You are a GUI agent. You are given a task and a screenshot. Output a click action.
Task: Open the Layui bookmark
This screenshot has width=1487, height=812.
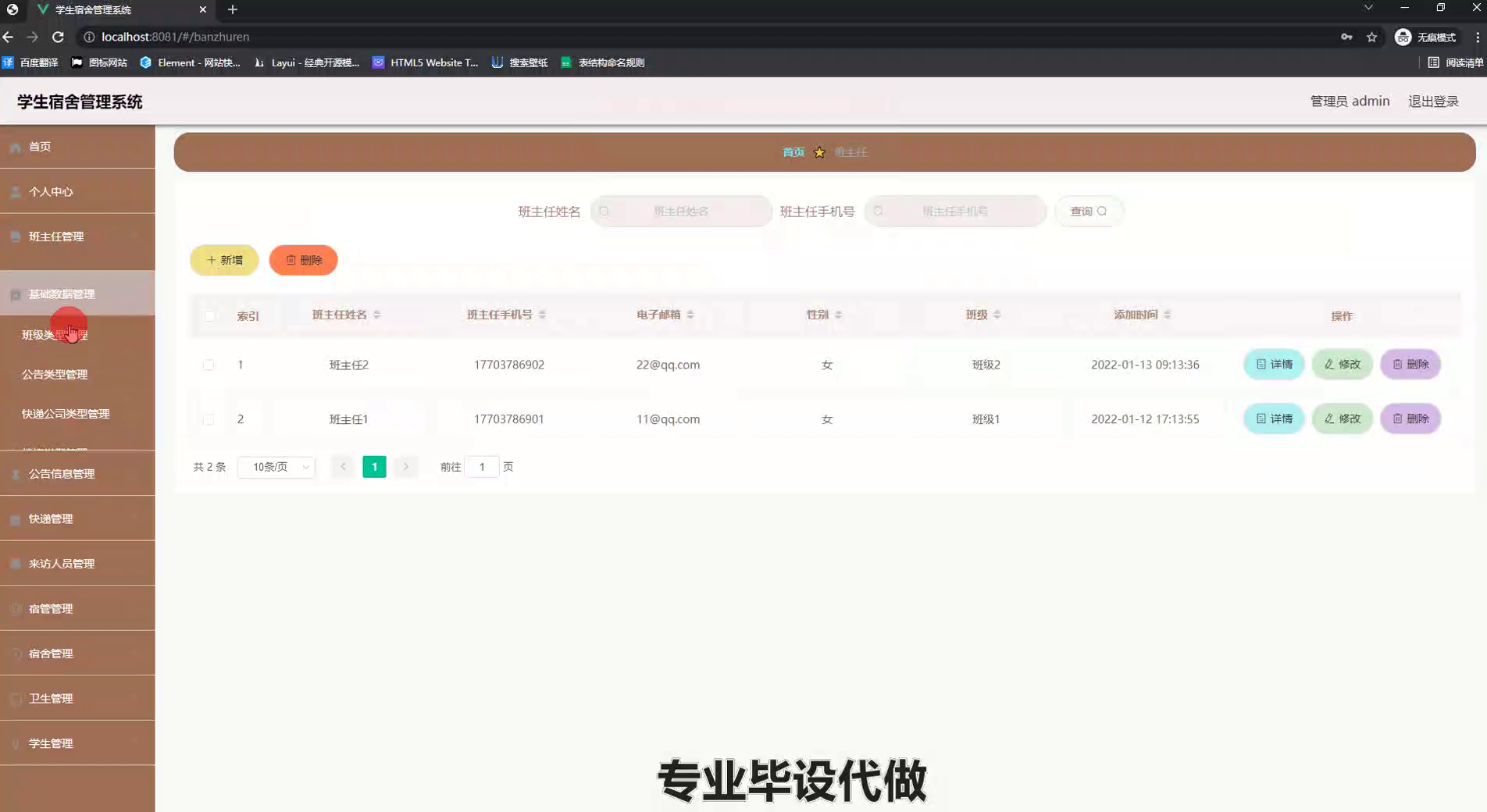pos(307,62)
